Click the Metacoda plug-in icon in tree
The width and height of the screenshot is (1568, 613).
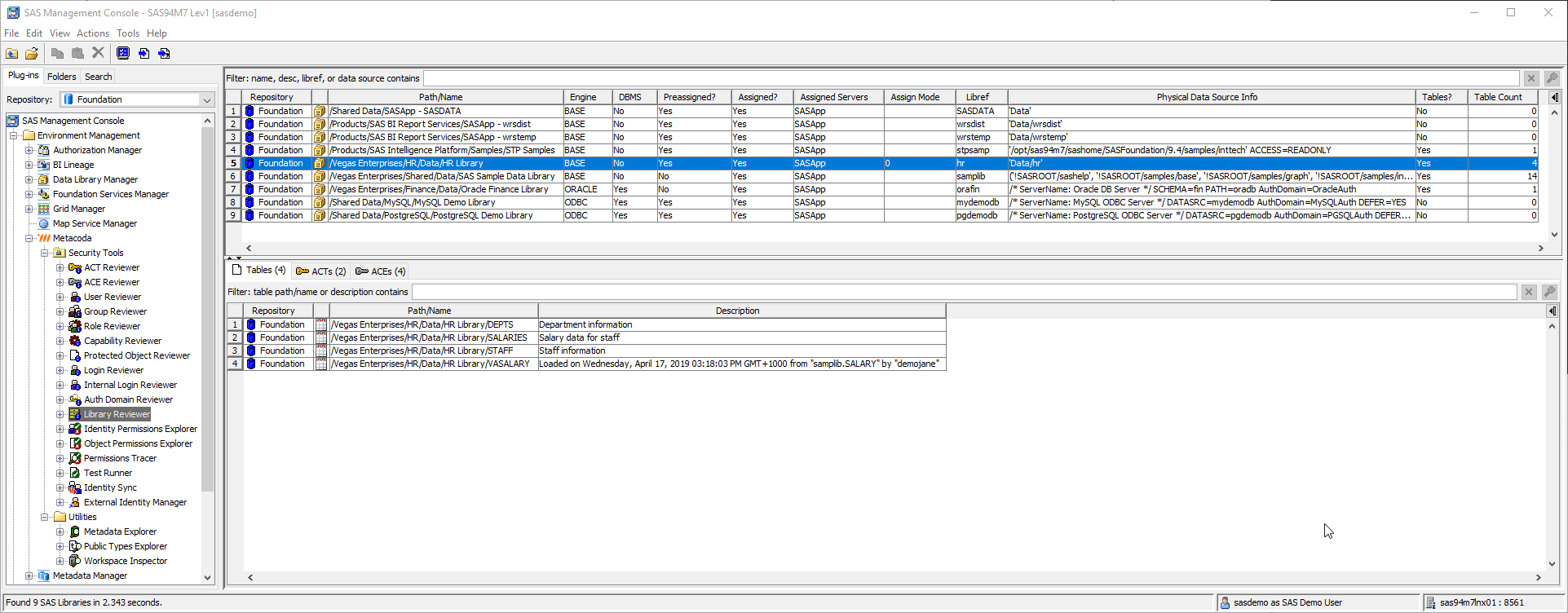(x=44, y=238)
